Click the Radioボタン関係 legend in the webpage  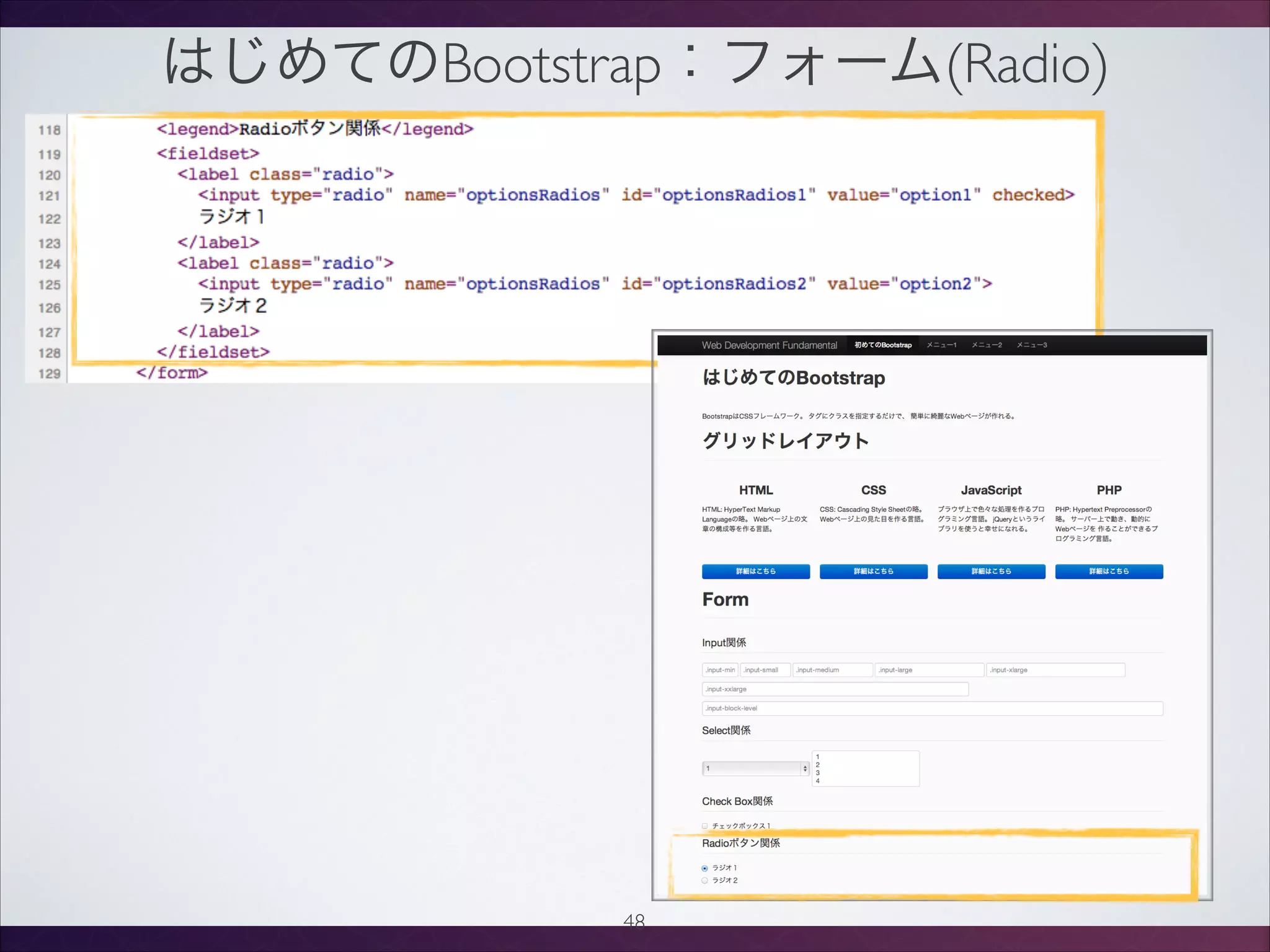(x=741, y=843)
